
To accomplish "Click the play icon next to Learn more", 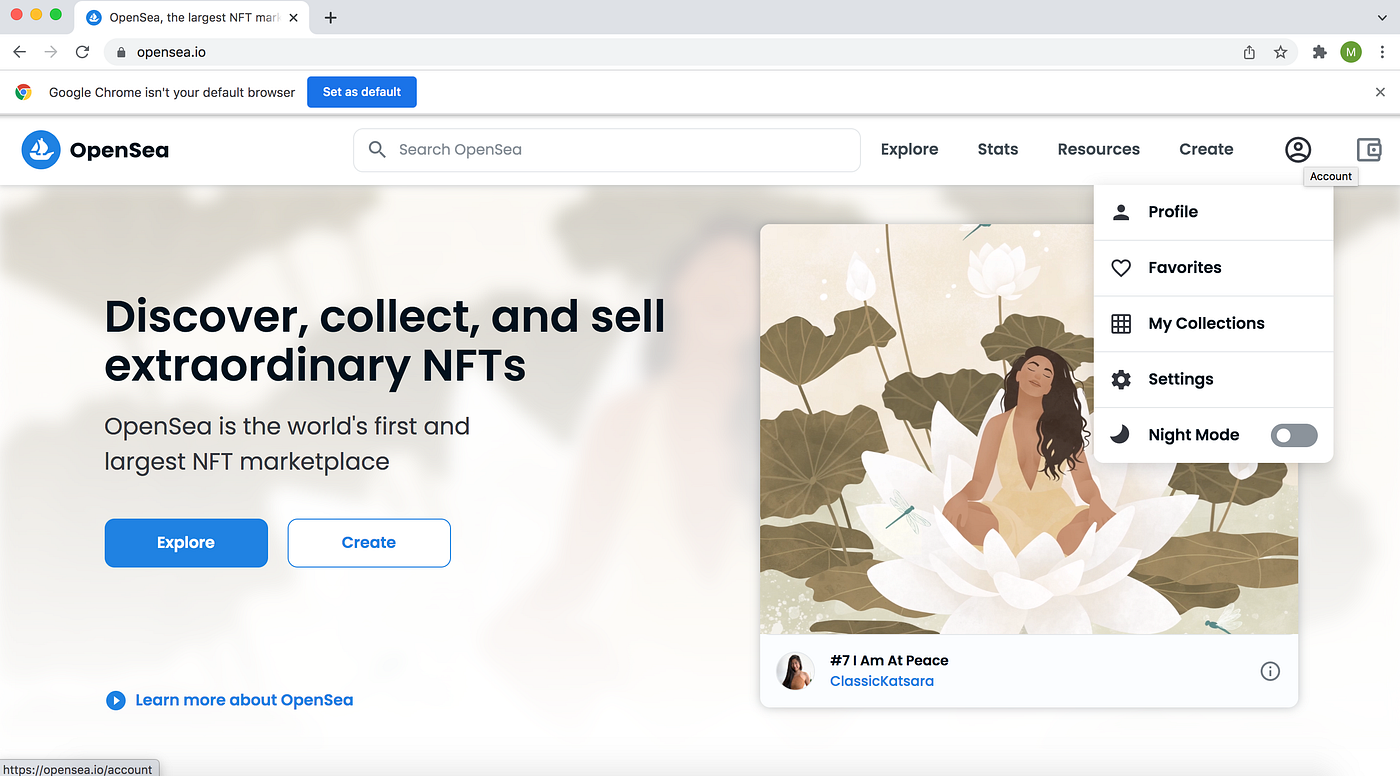I will (x=115, y=700).
